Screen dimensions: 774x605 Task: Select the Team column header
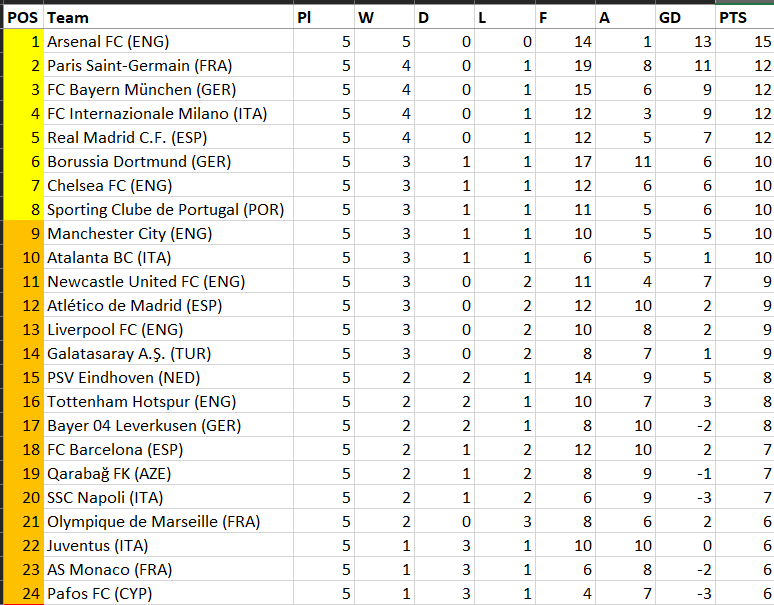point(168,17)
